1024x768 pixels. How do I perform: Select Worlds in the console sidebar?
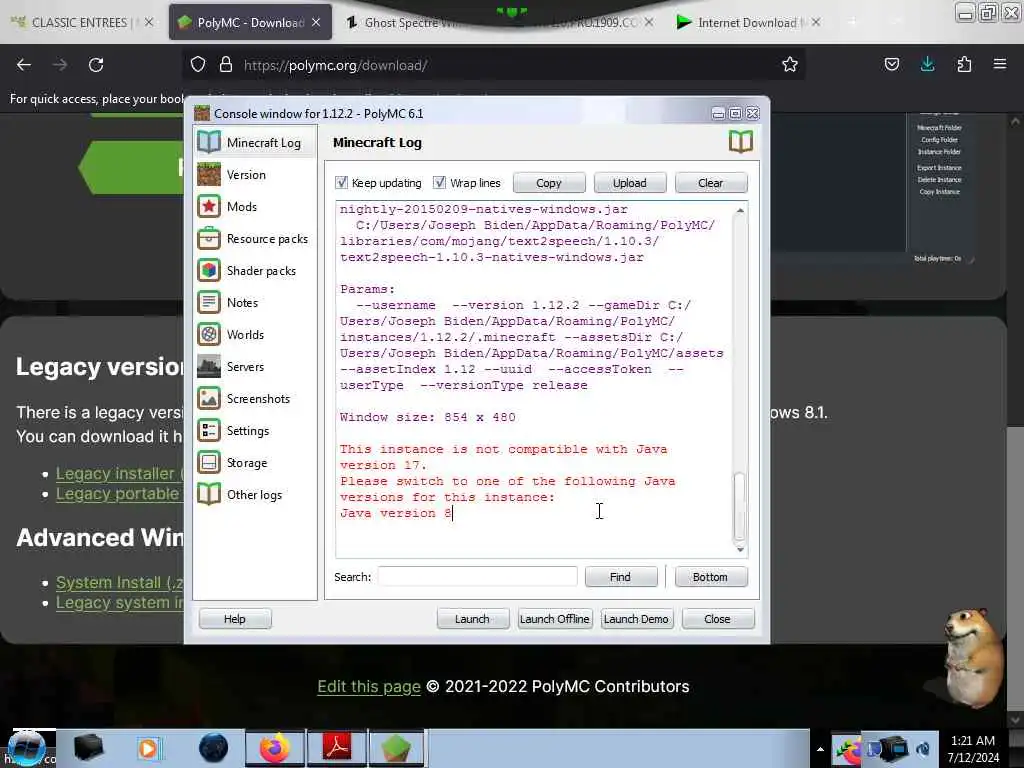click(255, 334)
